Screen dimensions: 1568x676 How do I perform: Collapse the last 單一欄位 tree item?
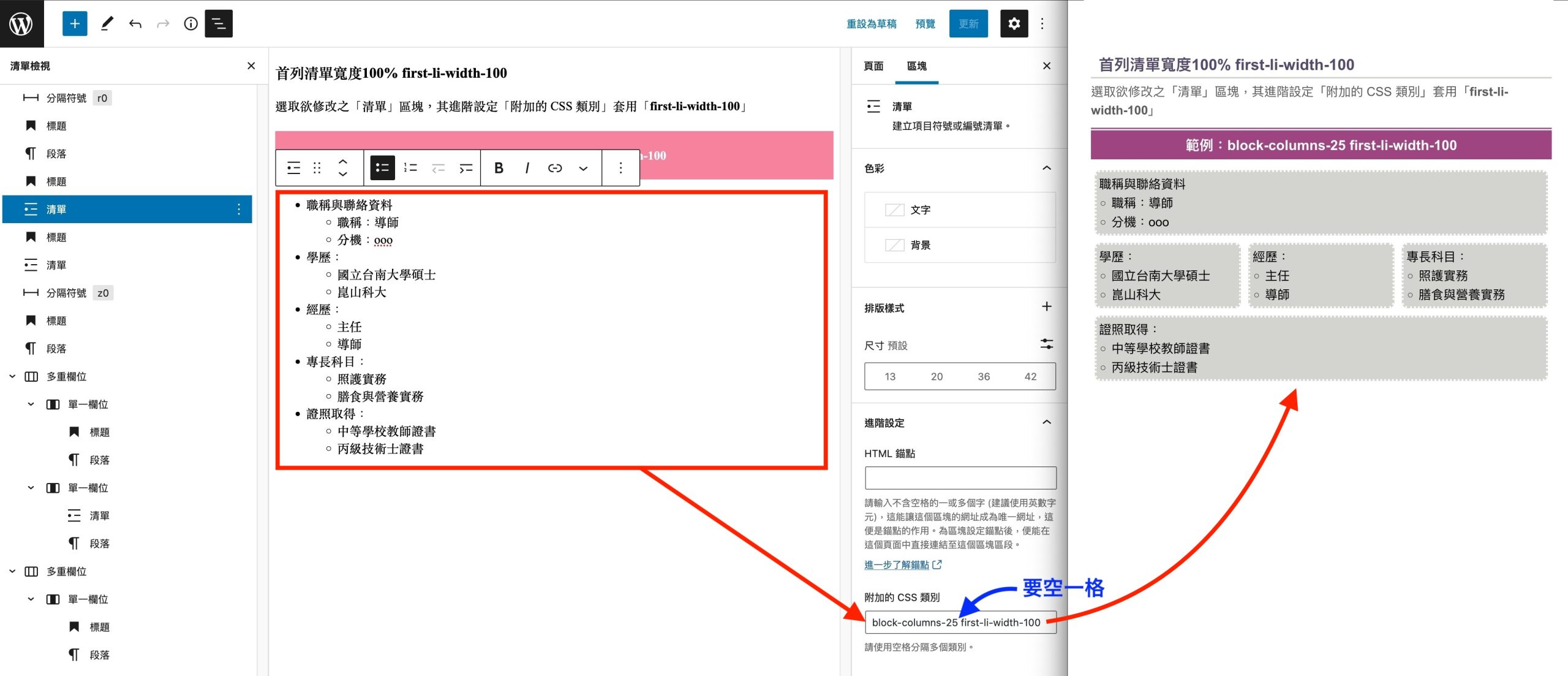coord(31,599)
